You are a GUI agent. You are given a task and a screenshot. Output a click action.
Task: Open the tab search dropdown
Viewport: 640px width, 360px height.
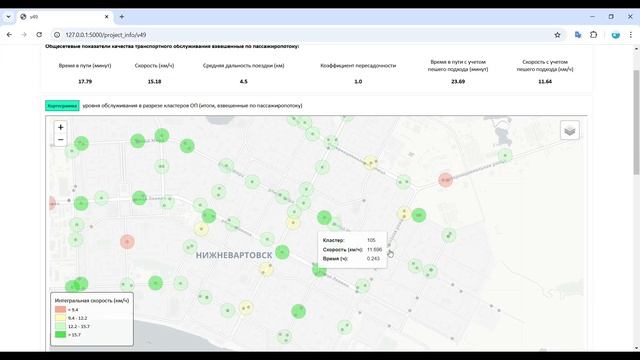pos(8,17)
